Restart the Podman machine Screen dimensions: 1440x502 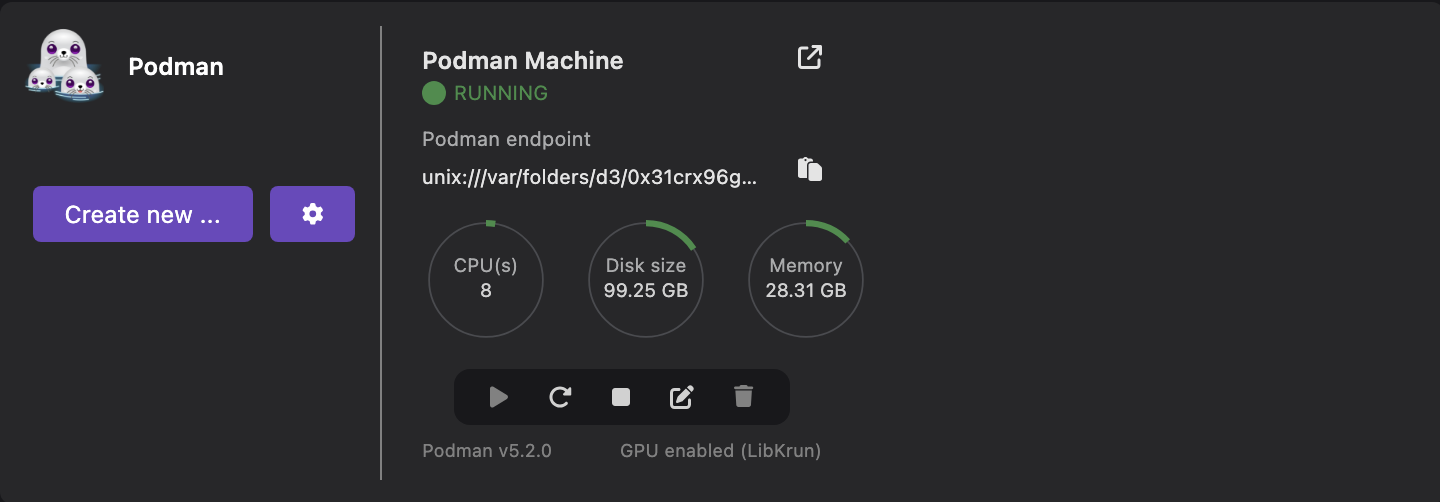(x=560, y=398)
